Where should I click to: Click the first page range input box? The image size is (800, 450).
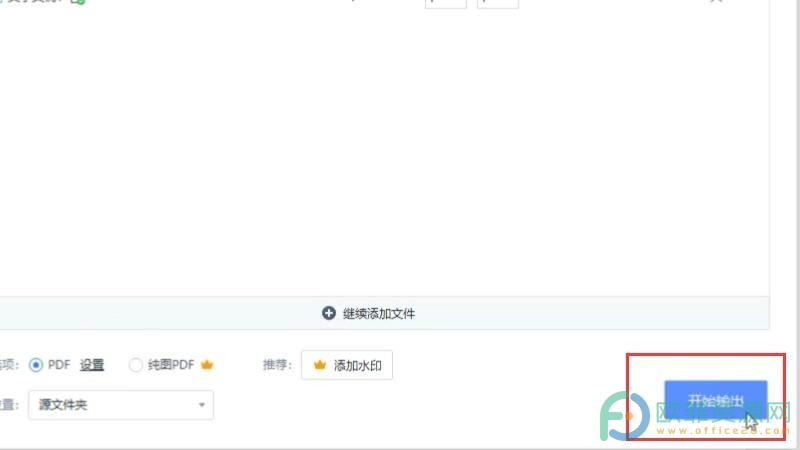click(445, 3)
